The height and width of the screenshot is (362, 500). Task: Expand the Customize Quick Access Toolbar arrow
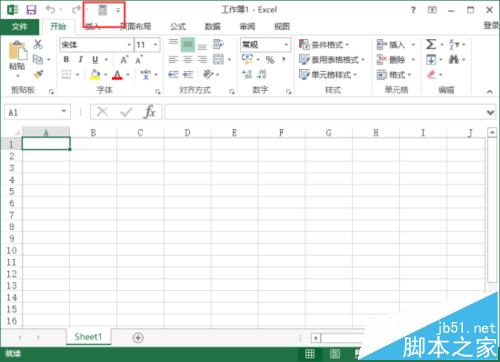118,10
